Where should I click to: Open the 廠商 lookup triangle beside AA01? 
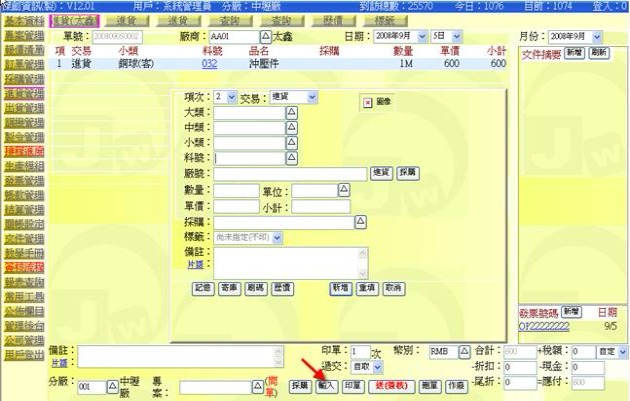pyautogui.click(x=265, y=36)
